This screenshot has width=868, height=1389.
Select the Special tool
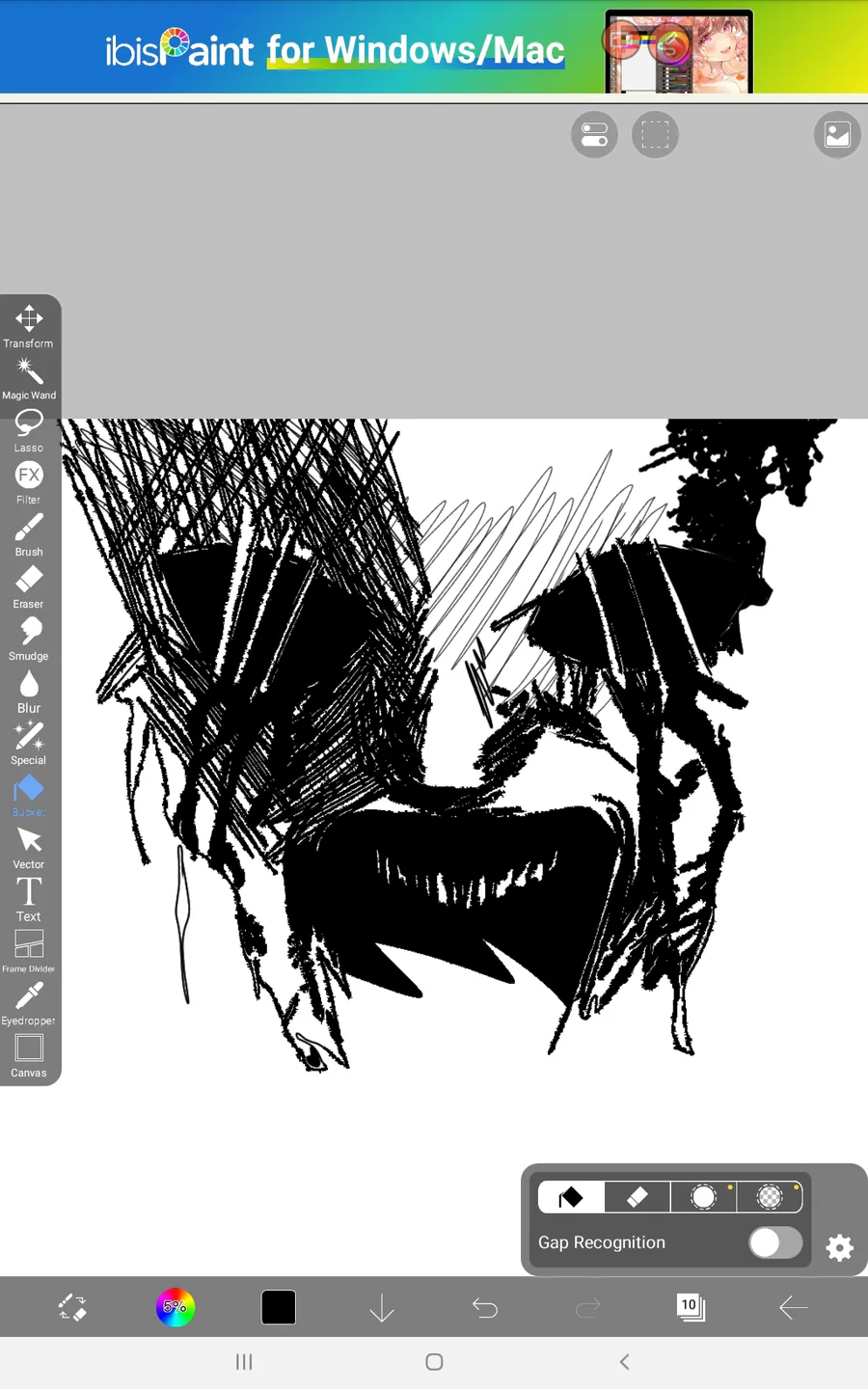[x=29, y=744]
